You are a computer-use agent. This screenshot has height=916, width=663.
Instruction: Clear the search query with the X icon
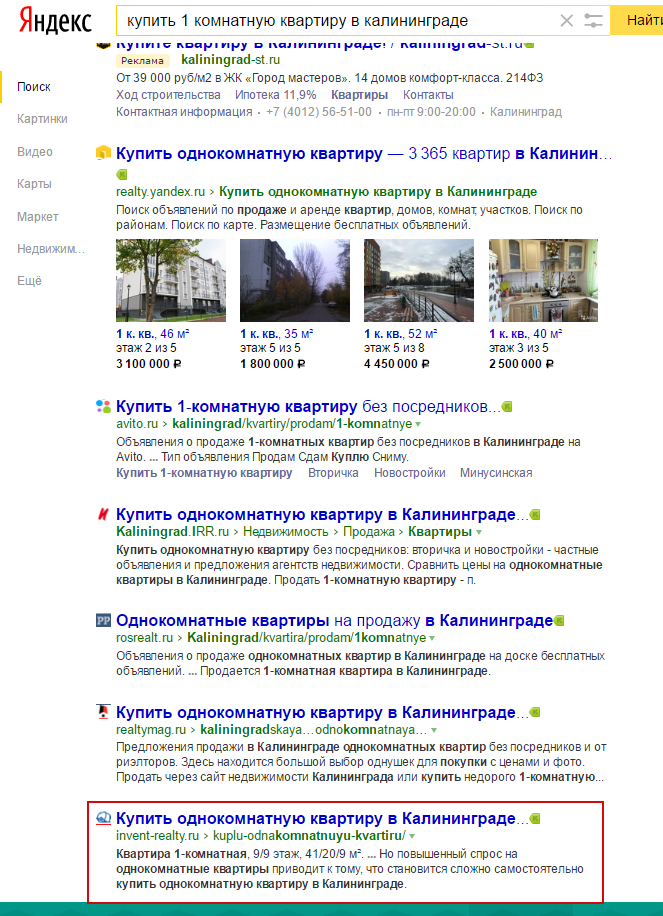point(566,21)
